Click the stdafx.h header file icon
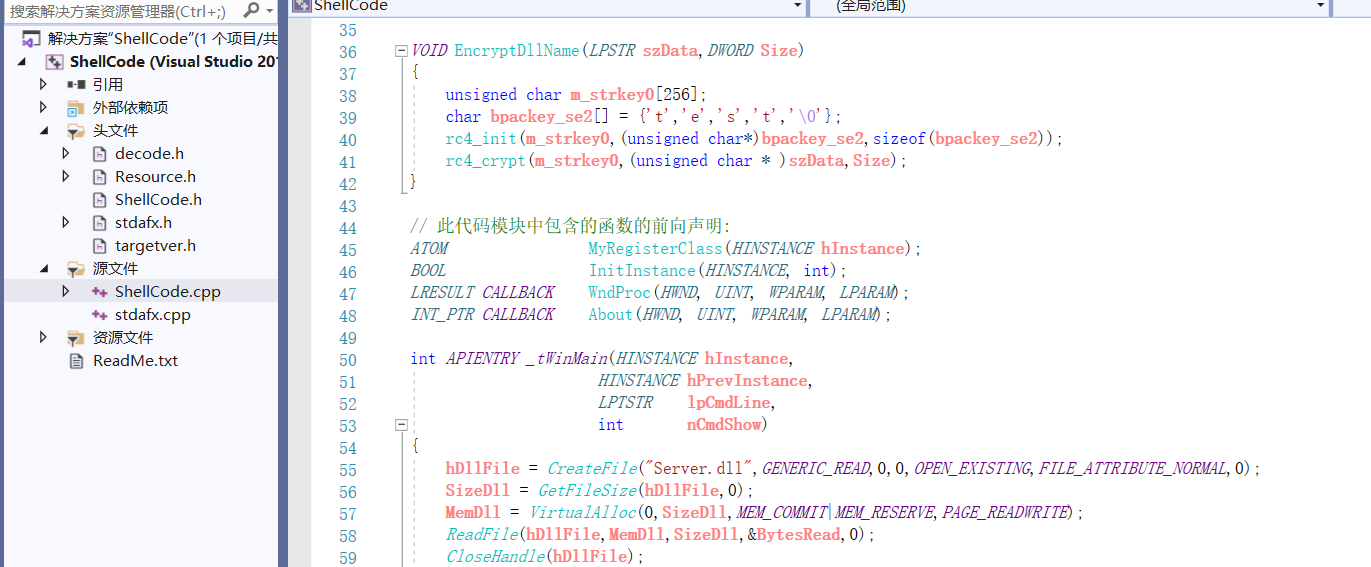1371x567 pixels. 99,223
